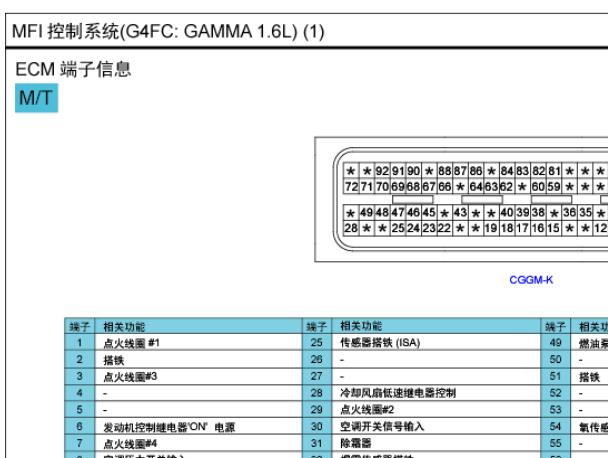Click pin 19 in the connector diagram
This screenshot has width=608, height=458.
point(491,228)
